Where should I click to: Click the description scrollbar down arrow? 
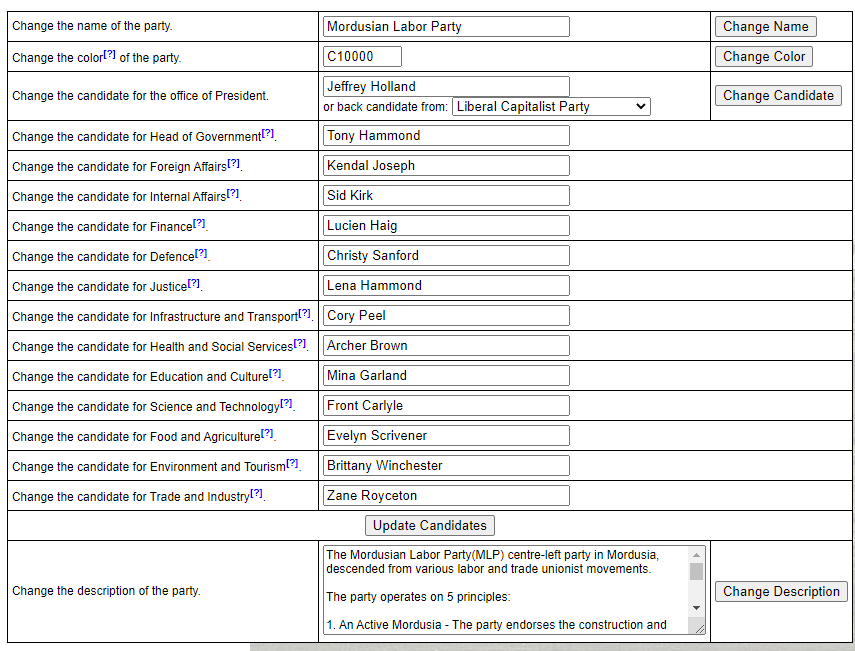697,608
